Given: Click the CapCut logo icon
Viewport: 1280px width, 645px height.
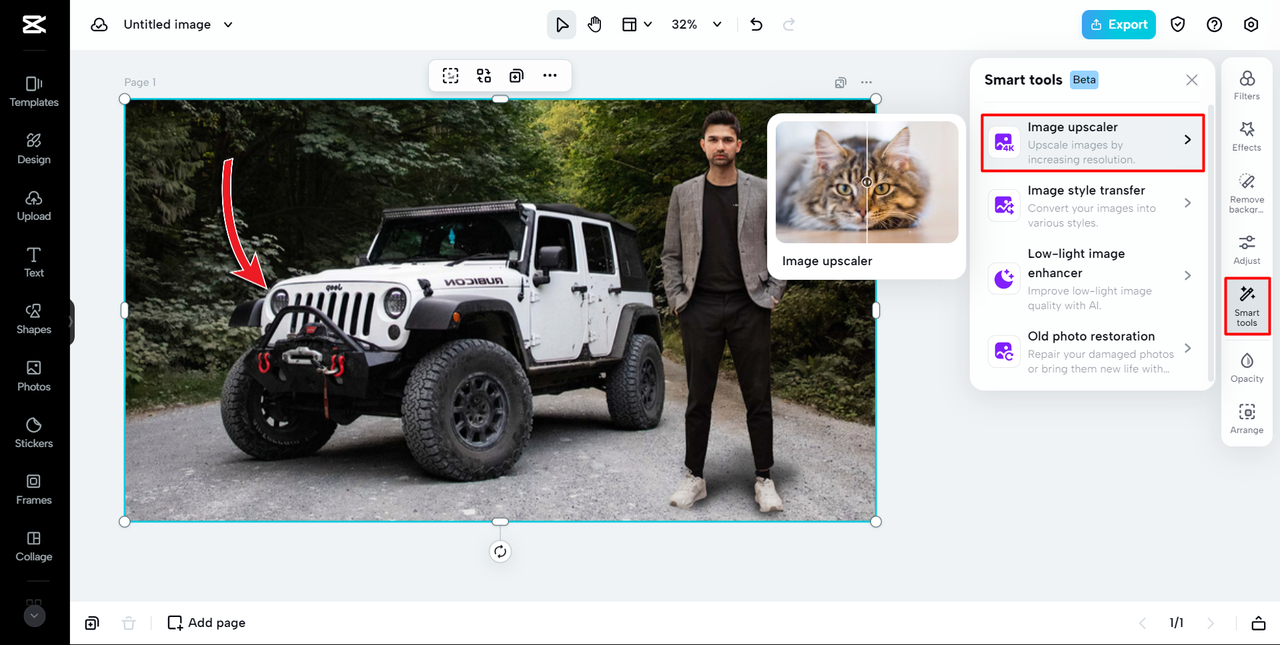Looking at the screenshot, I should 34,25.
